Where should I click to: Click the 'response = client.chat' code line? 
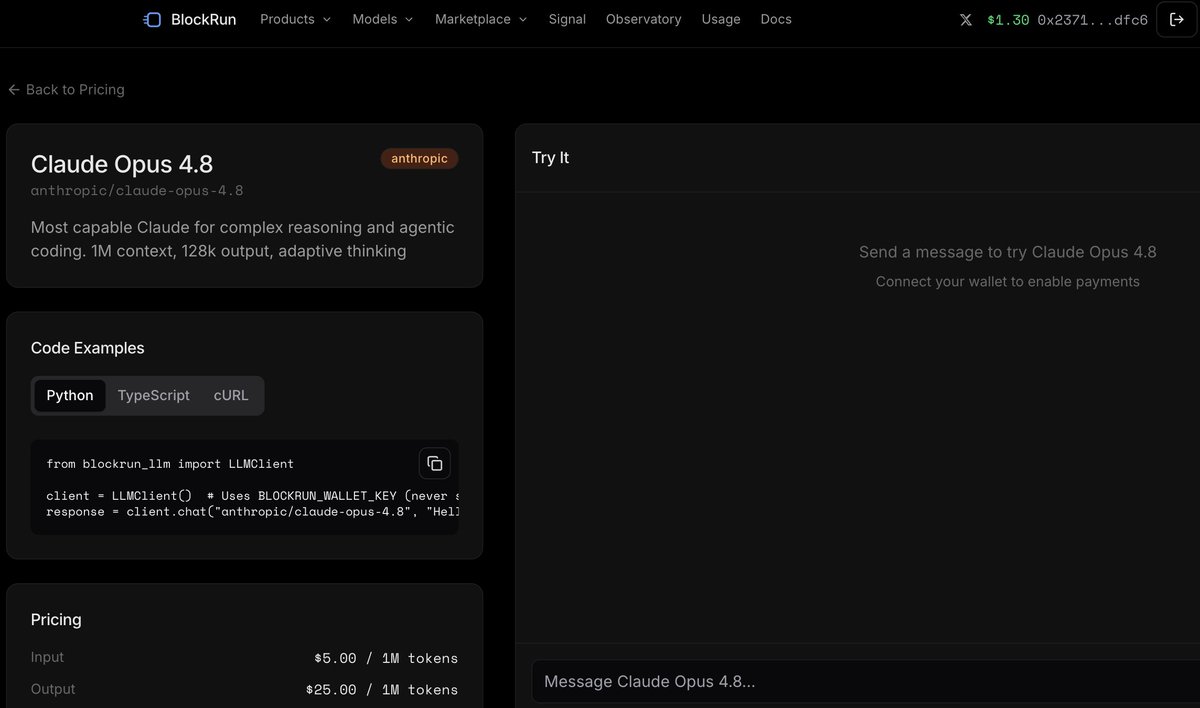point(252,512)
